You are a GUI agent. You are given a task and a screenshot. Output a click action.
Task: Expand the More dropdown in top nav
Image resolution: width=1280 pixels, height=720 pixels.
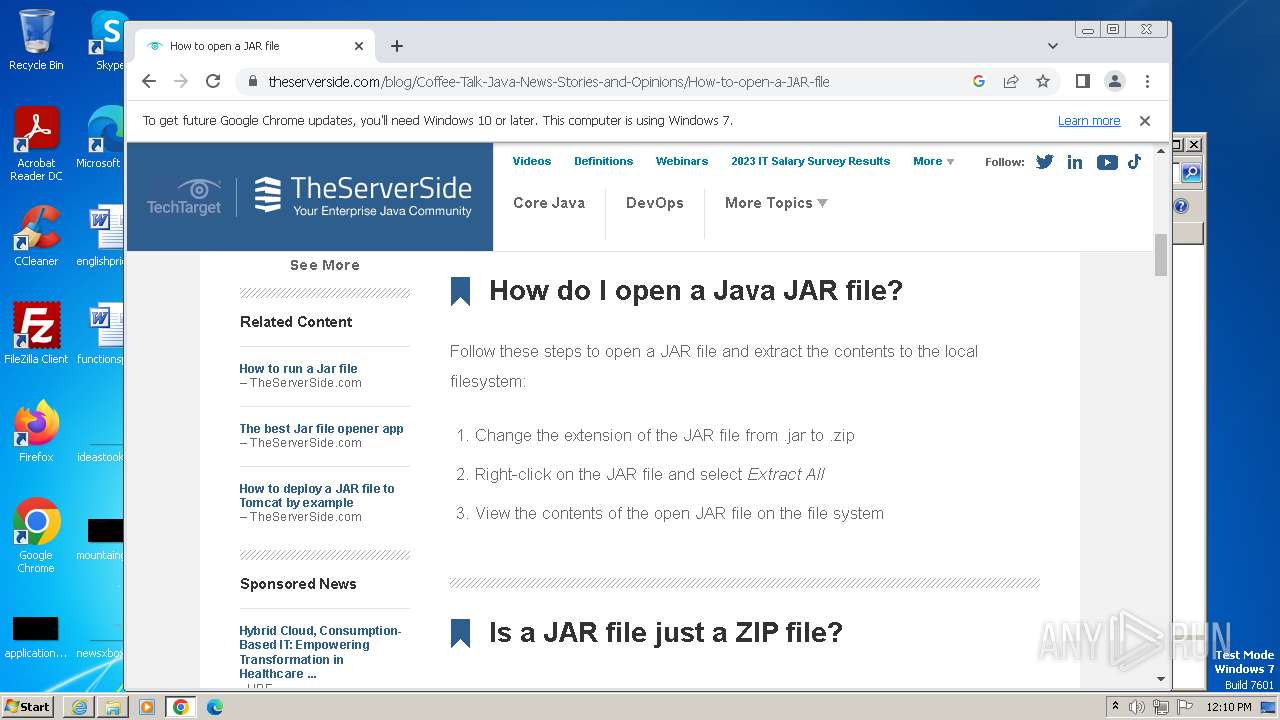click(x=933, y=161)
